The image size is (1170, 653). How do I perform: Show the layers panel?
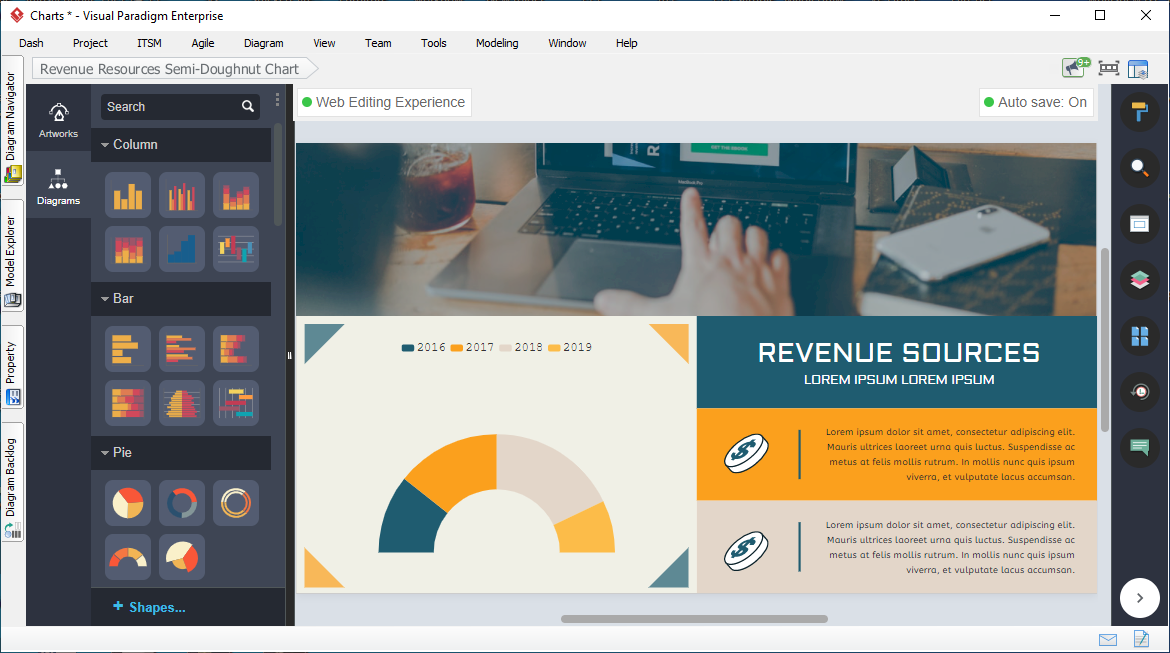click(x=1139, y=280)
